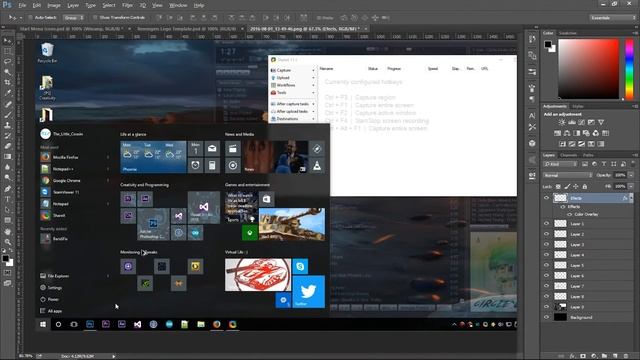This screenshot has height=360, width=640.
Task: Add a Hue/Saturation adjustment
Action: pyautogui.click(x=557, y=133)
